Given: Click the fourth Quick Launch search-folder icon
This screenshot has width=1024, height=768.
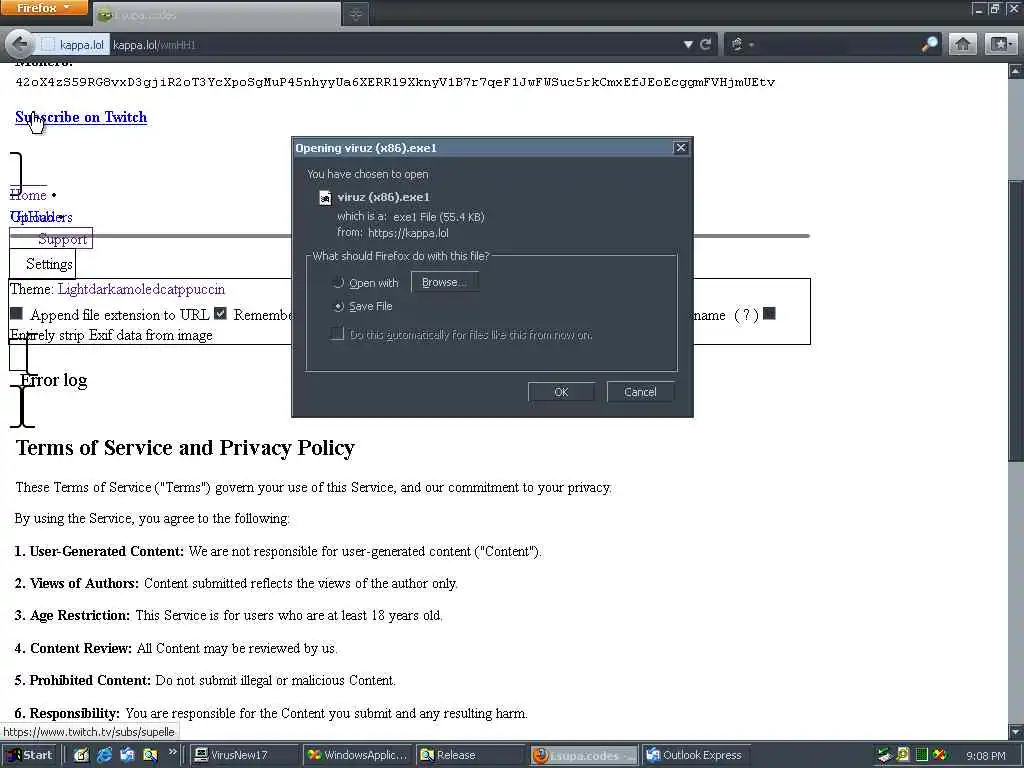Looking at the screenshot, I should tap(150, 755).
